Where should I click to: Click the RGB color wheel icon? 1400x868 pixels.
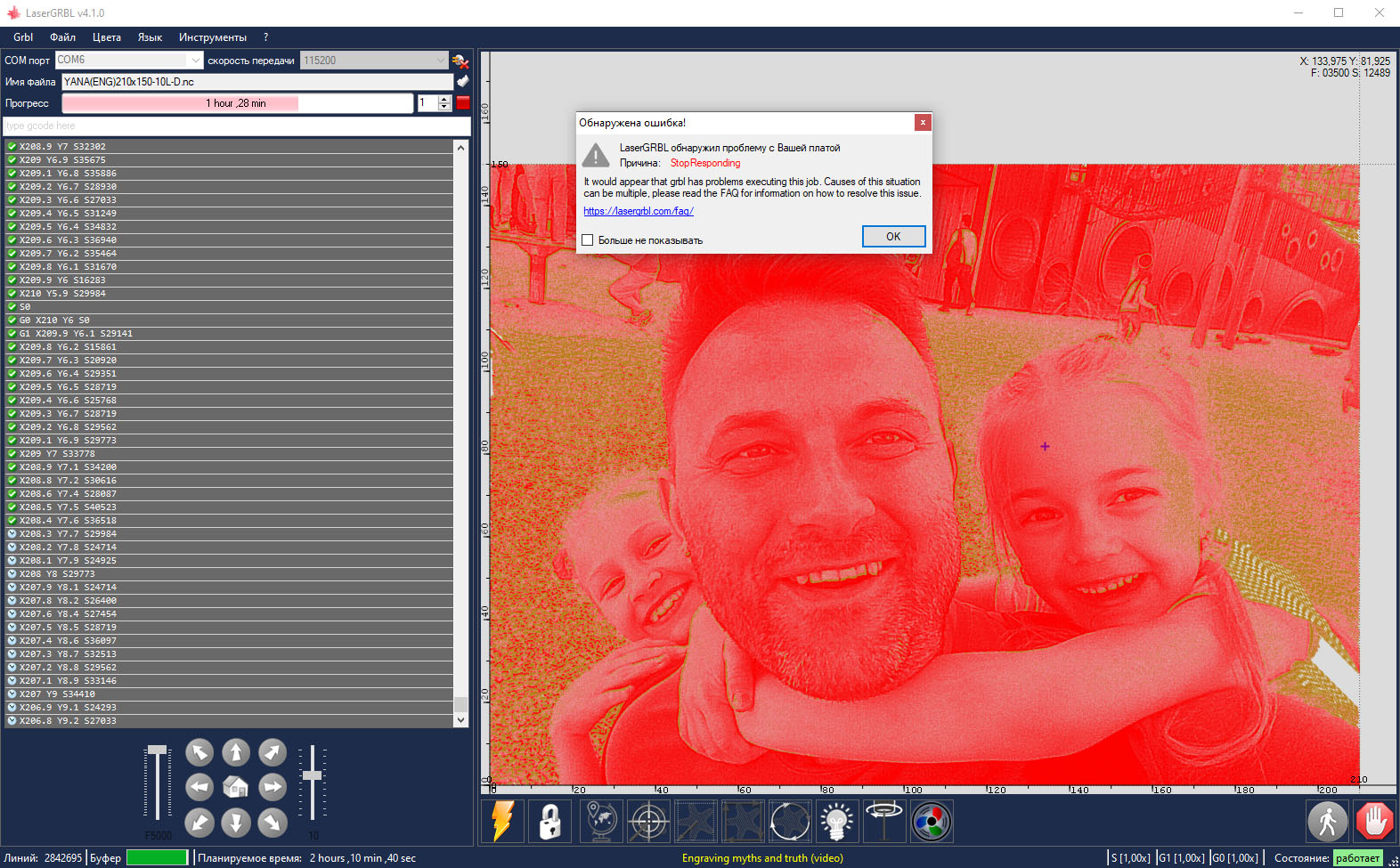click(x=931, y=821)
